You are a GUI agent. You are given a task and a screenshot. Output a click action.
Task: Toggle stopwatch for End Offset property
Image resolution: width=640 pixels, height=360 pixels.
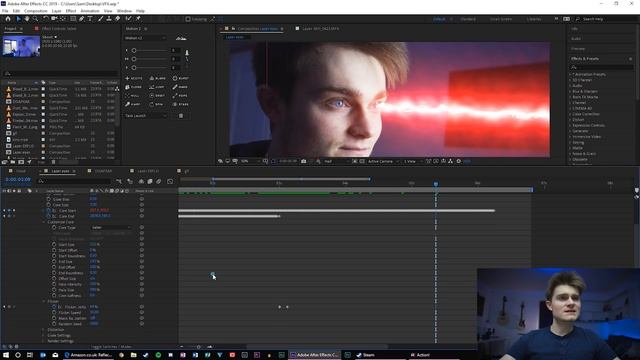pos(54,267)
